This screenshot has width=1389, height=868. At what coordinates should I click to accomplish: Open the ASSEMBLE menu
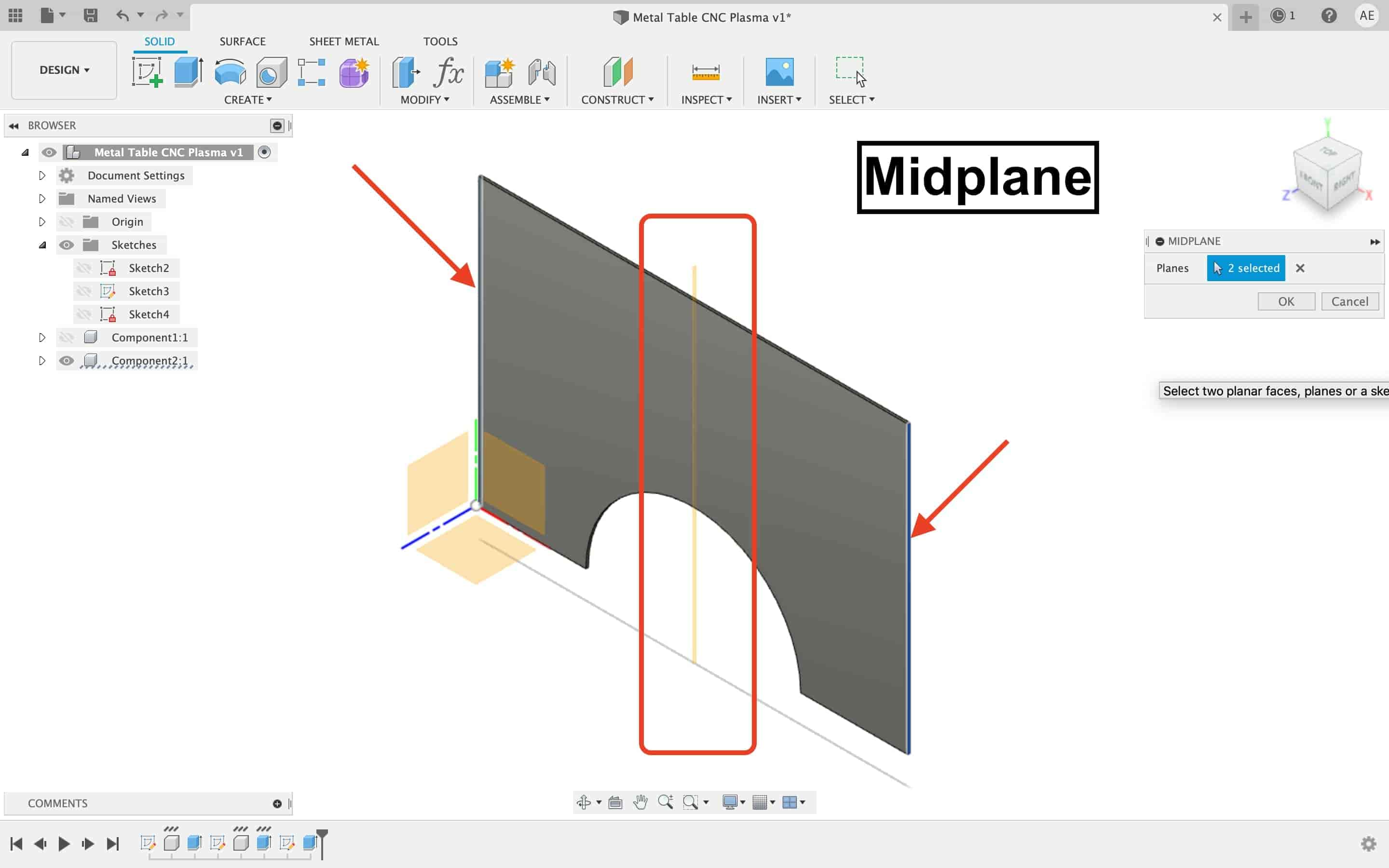[519, 100]
